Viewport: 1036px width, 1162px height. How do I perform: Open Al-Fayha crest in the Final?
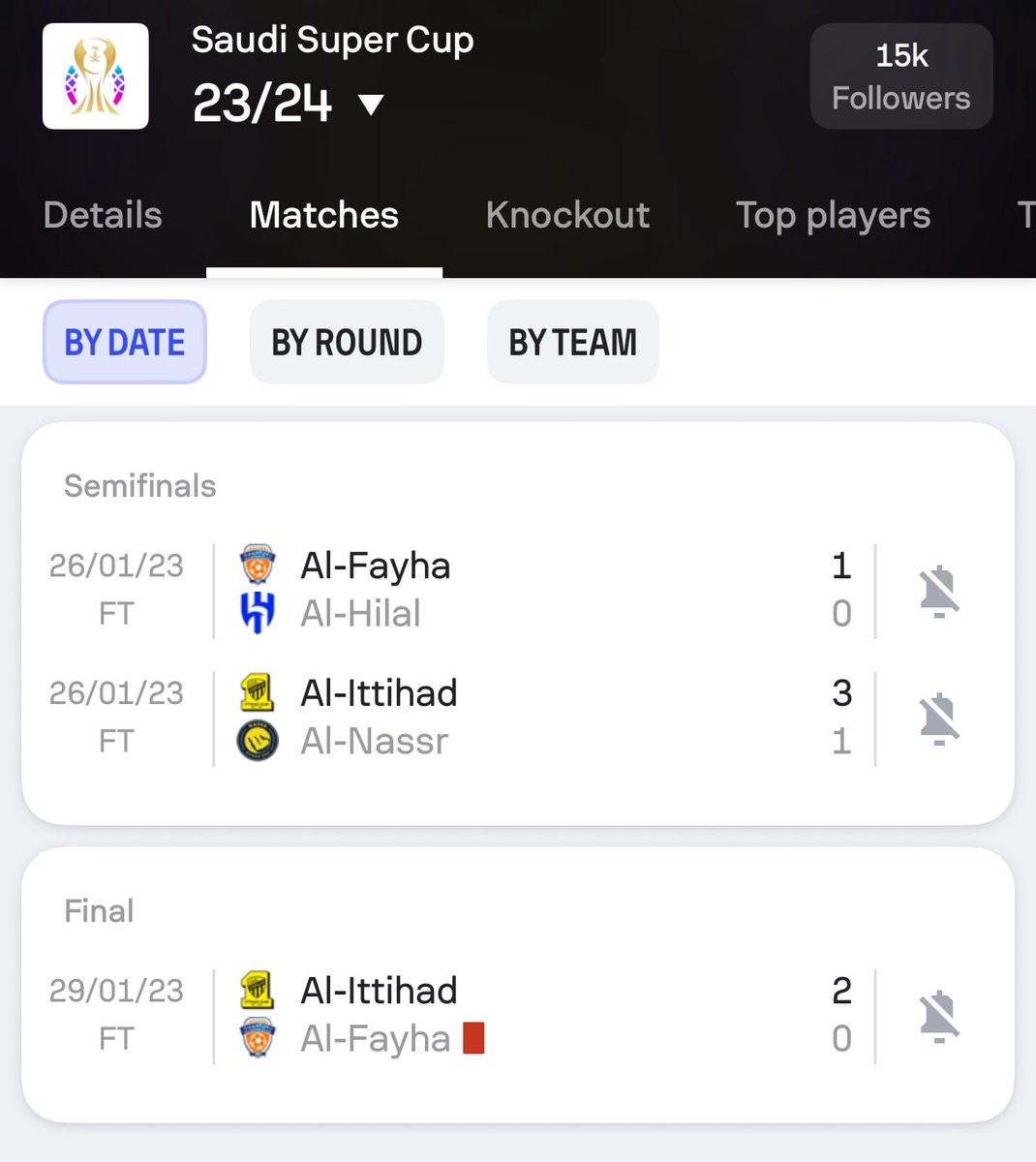point(258,1038)
